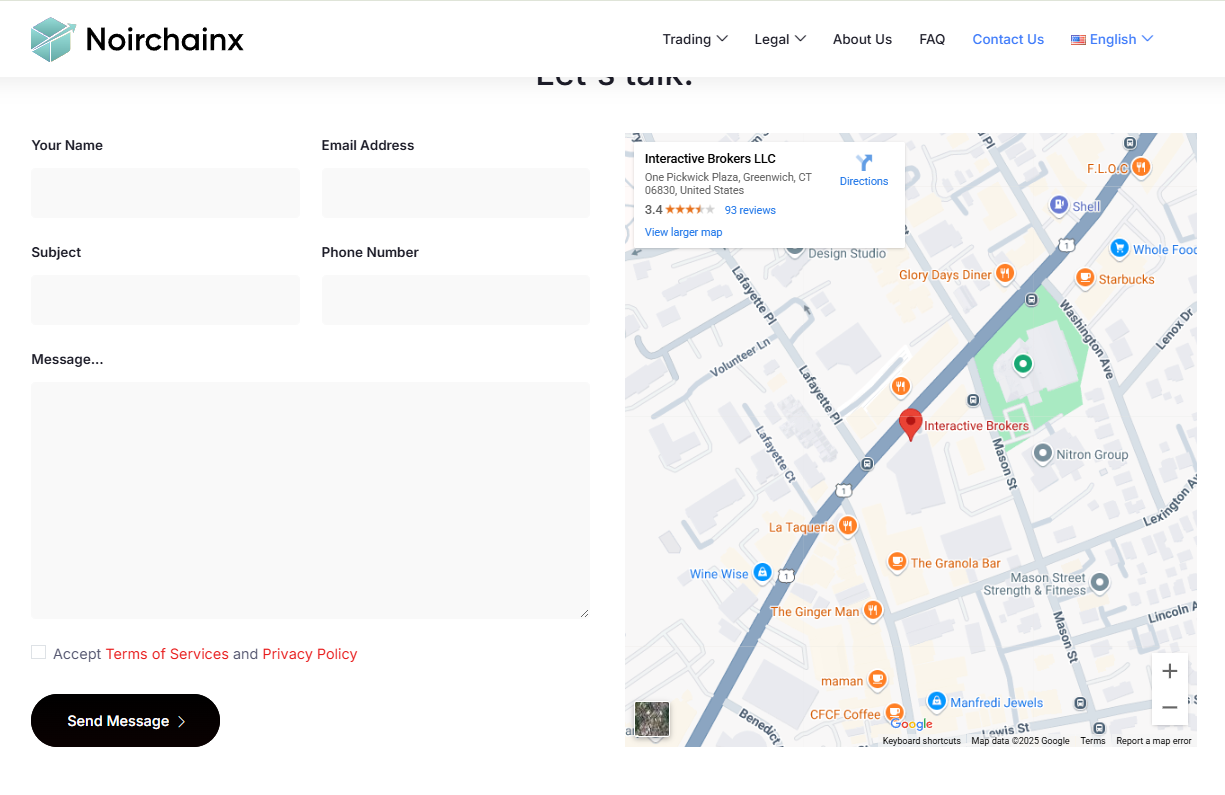1225x795 pixels.
Task: Click the Starbucks coffee marker icon
Action: [x=1085, y=279]
